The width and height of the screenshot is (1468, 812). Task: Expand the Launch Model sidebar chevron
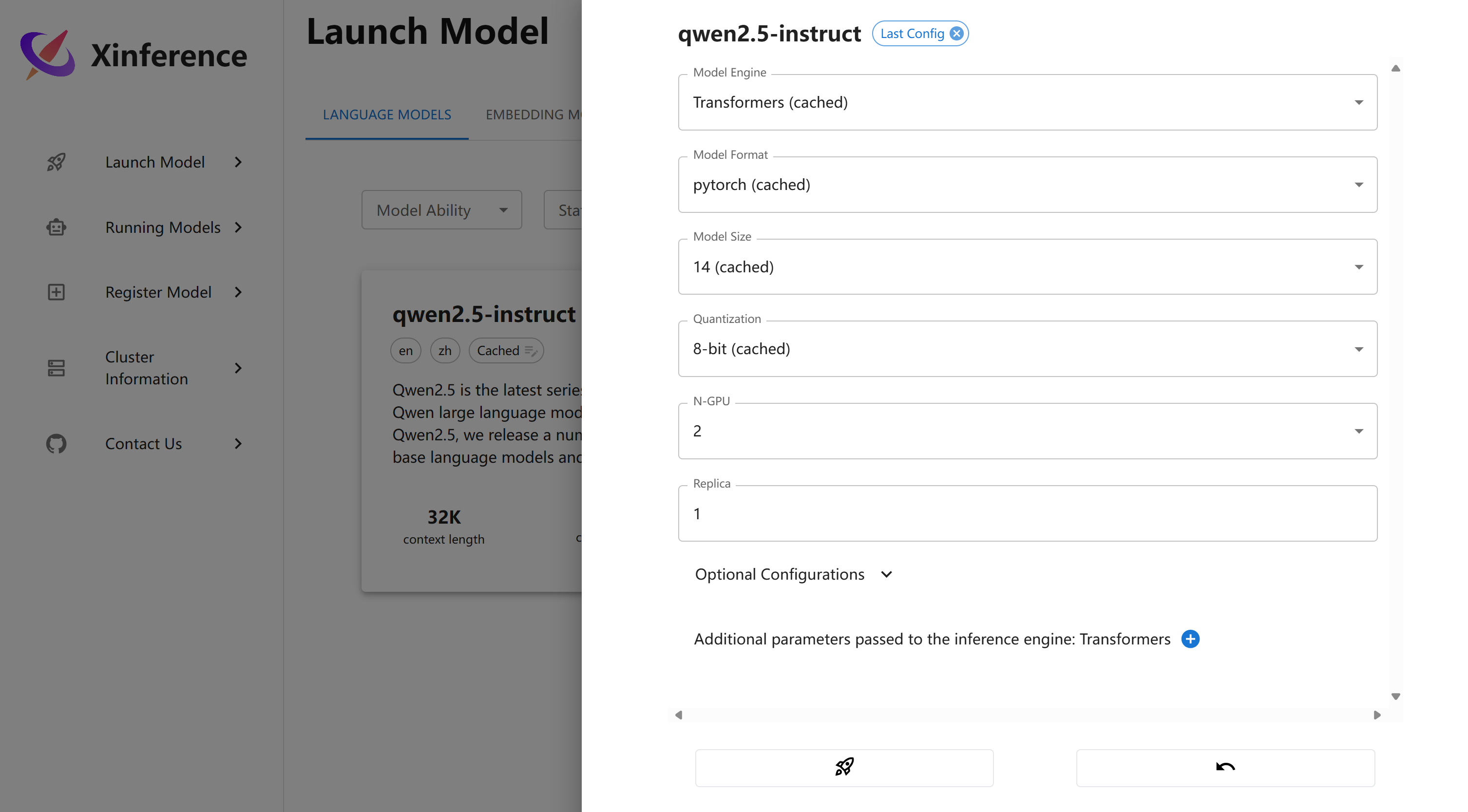point(238,162)
